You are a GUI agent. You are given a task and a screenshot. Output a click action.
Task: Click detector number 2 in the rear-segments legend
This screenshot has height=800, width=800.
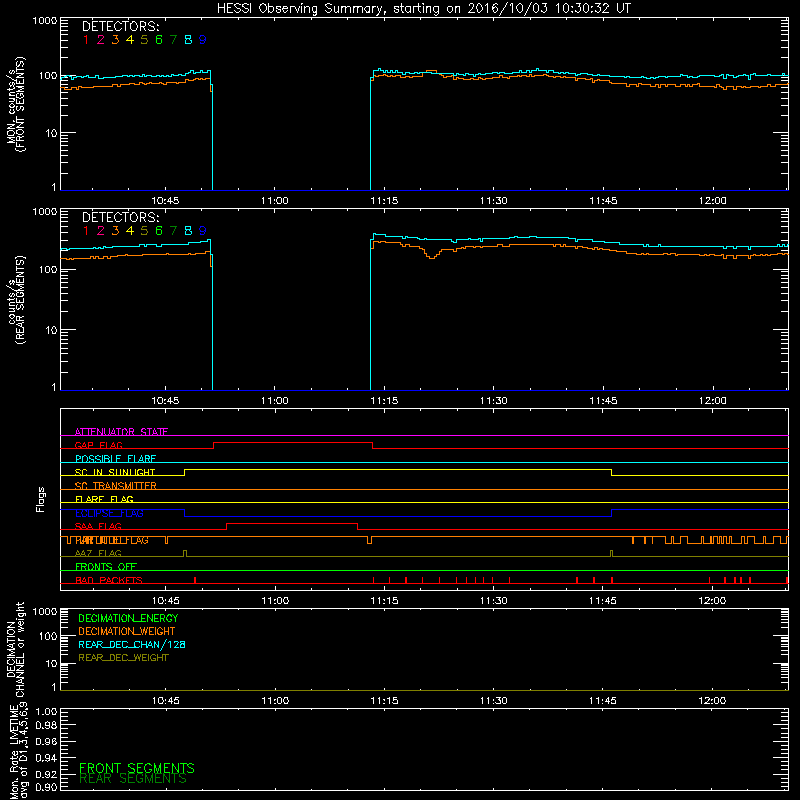(x=101, y=231)
